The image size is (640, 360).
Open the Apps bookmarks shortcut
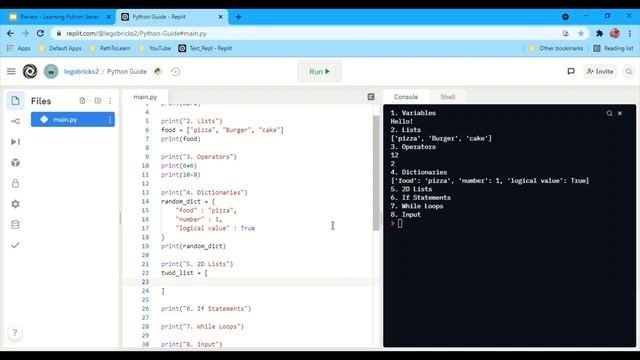click(x=19, y=48)
